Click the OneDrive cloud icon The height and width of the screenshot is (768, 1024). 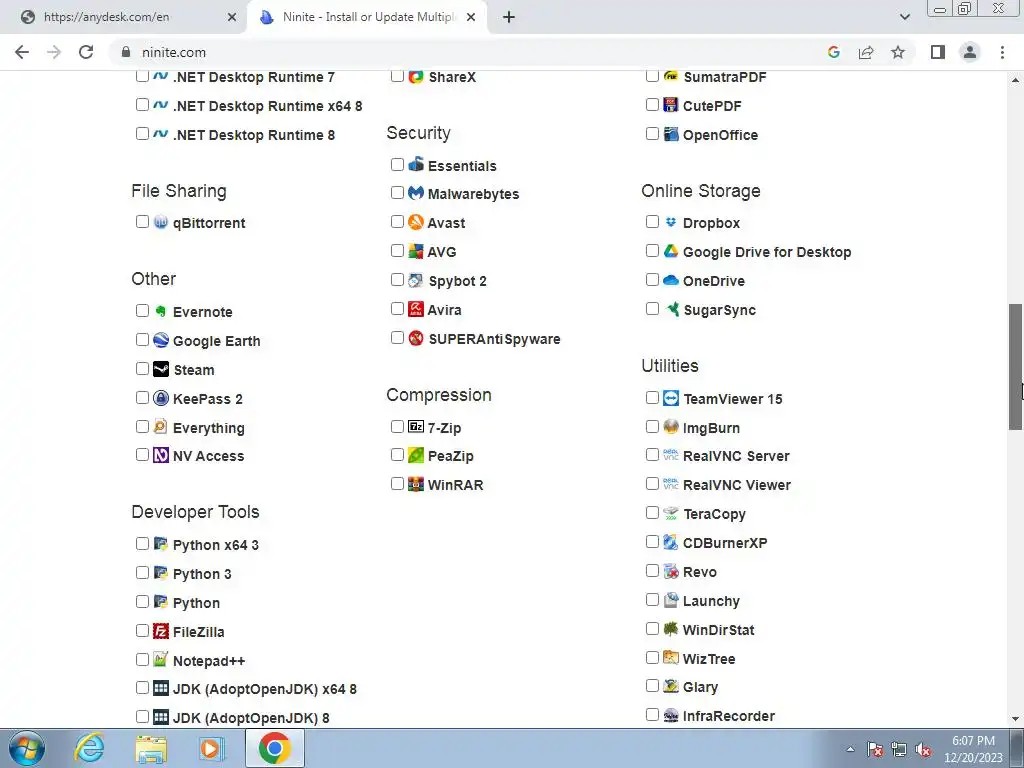(x=671, y=280)
